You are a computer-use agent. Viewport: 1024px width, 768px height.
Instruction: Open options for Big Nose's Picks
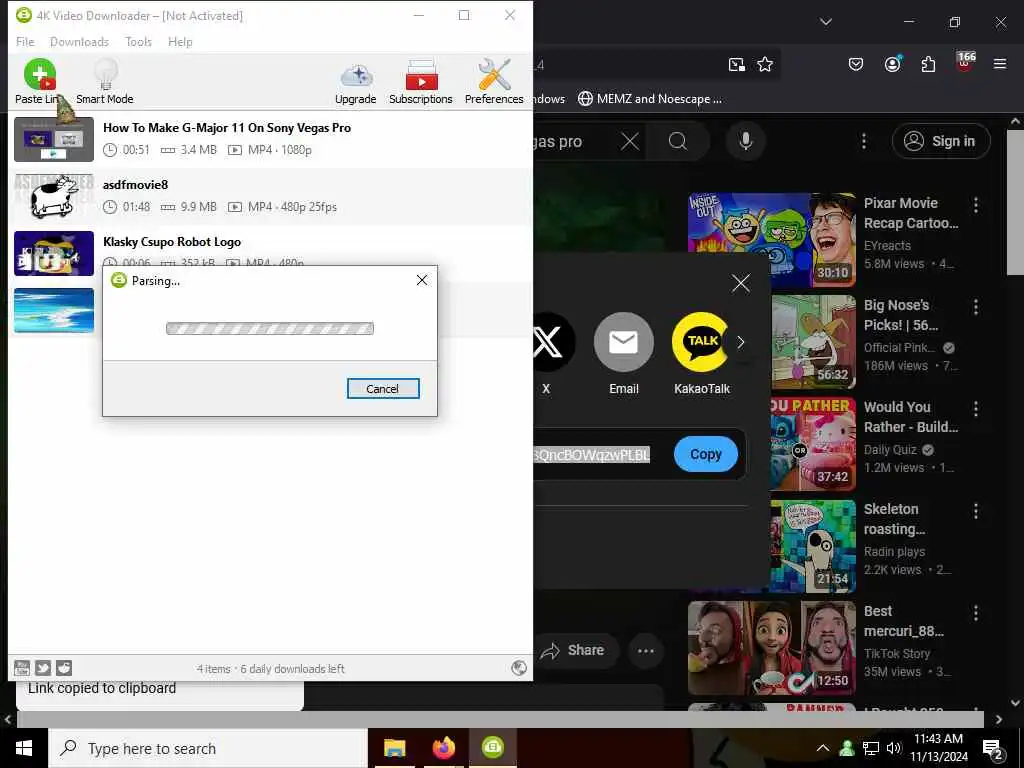point(976,307)
